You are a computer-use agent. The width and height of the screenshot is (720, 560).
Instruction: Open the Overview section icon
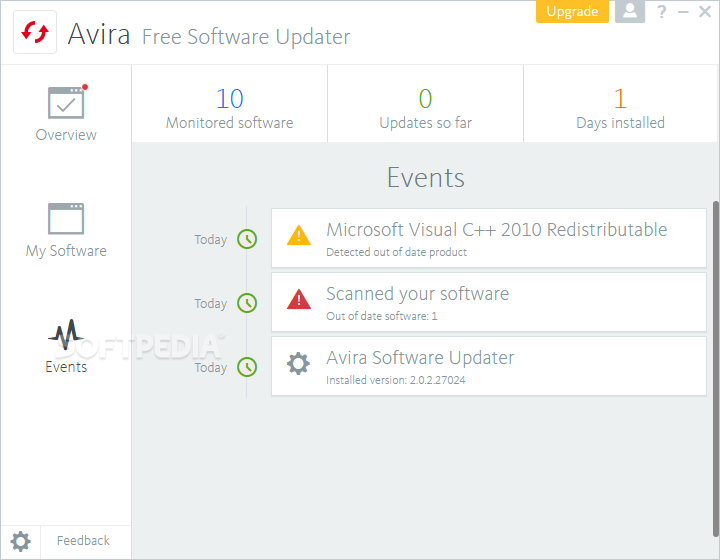pos(66,103)
